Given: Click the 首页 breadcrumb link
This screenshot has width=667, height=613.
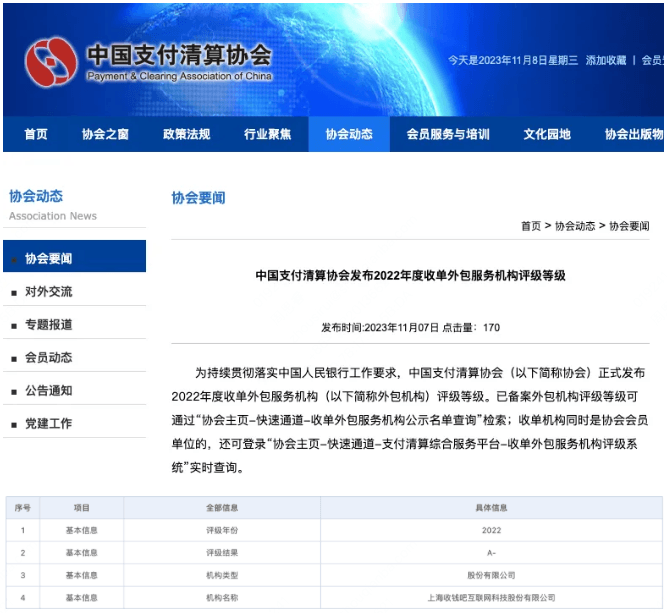Looking at the screenshot, I should click(531, 226).
